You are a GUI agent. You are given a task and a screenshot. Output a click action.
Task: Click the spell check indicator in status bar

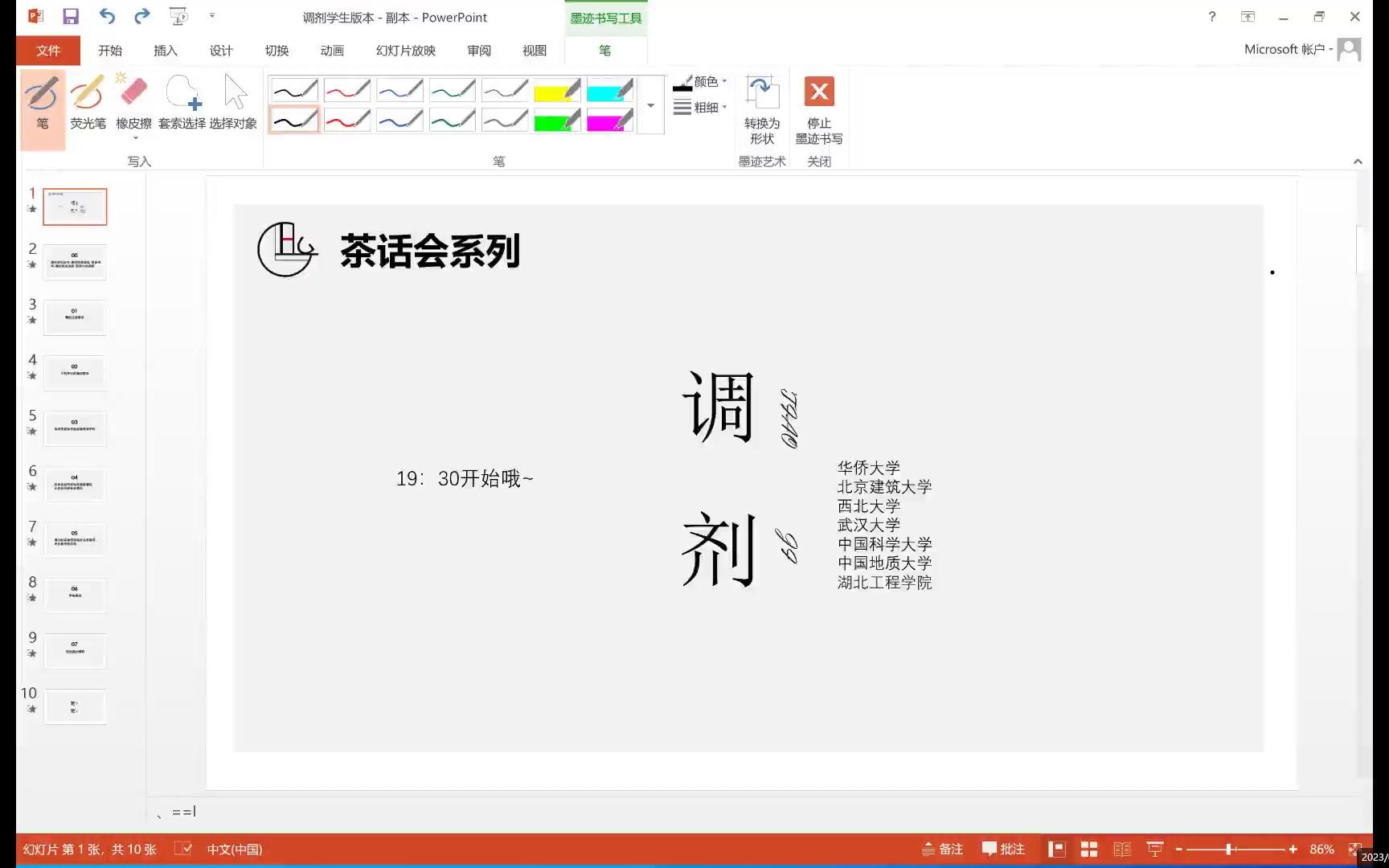(185, 849)
